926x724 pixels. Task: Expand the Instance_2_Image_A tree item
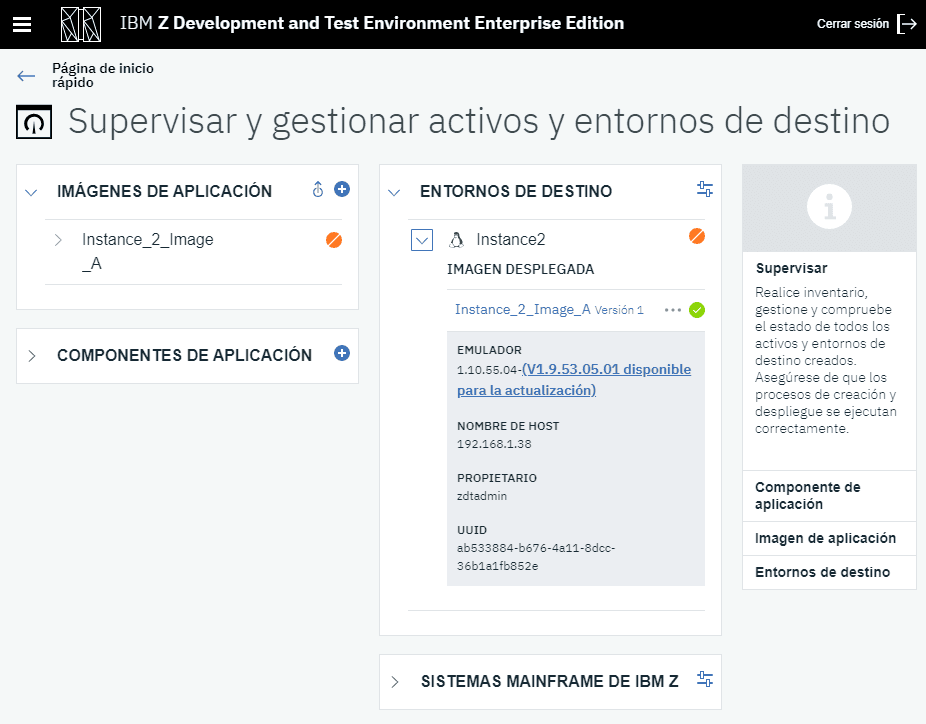pyautogui.click(x=58, y=240)
